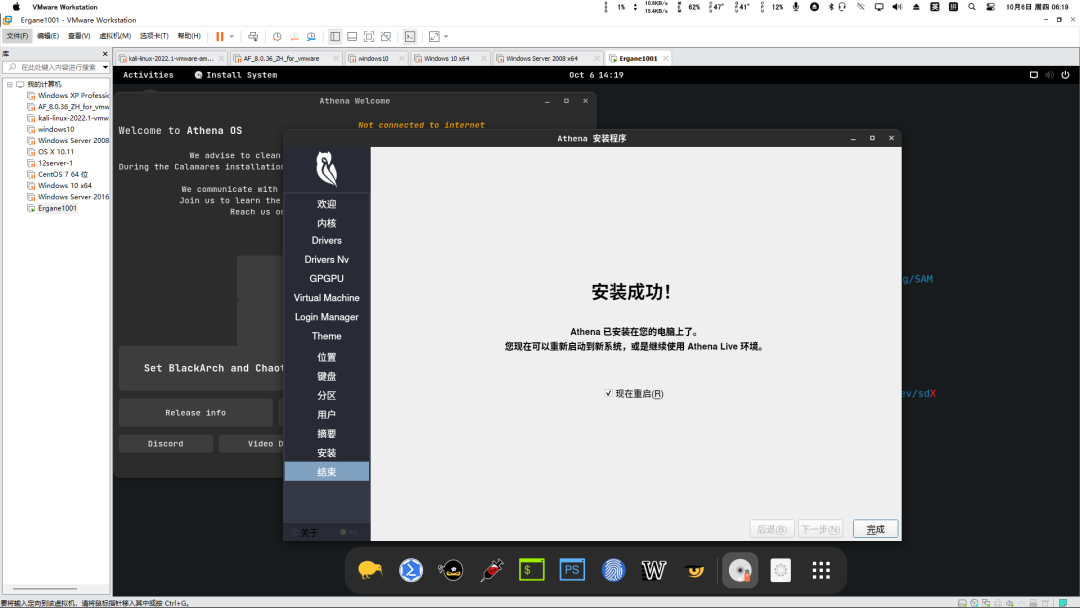Viewport: 1080px width, 608px height.
Task: Open the ninja face dock application
Action: pyautogui.click(x=451, y=570)
